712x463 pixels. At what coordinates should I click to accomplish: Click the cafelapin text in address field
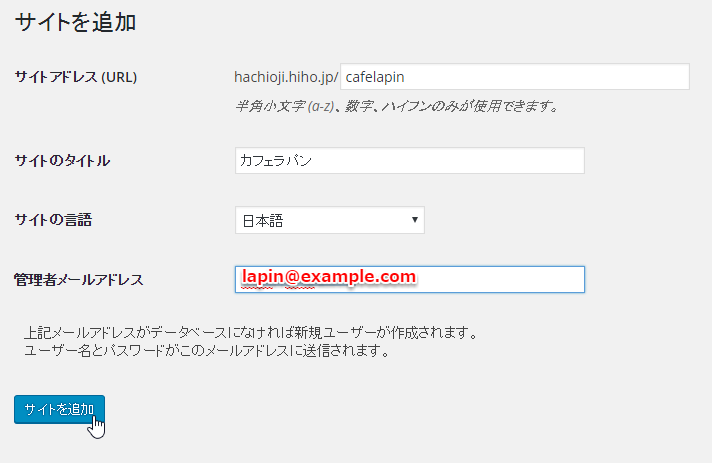click(373, 77)
